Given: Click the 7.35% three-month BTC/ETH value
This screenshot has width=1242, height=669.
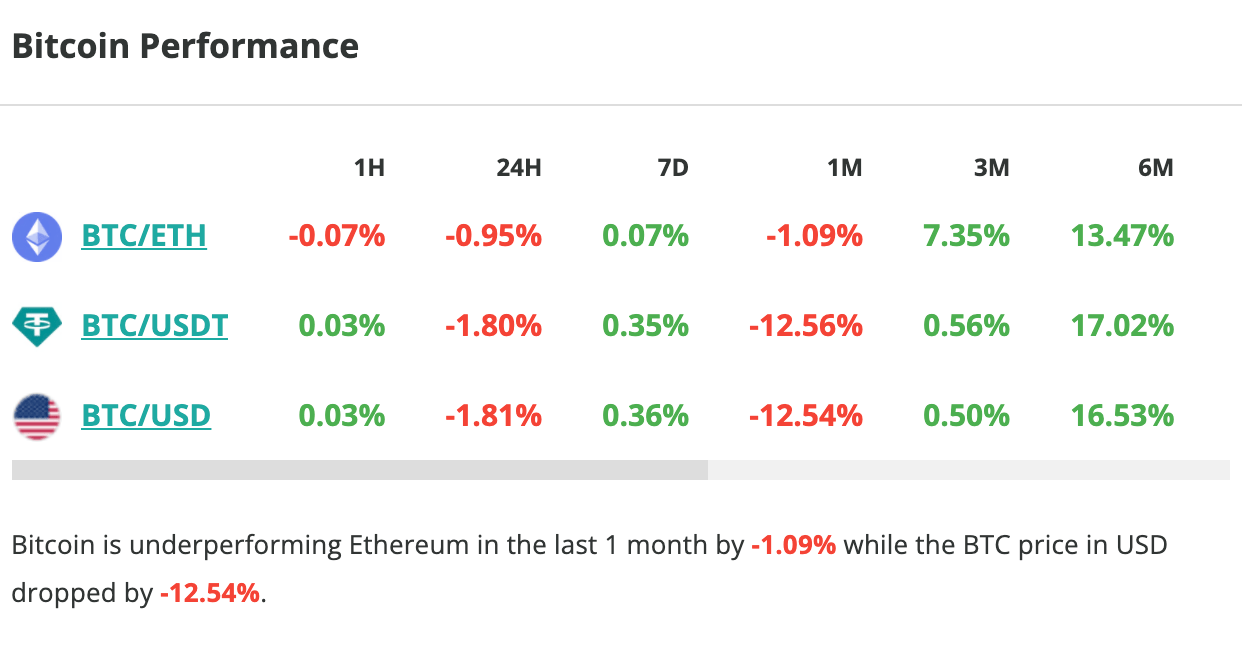Looking at the screenshot, I should (x=966, y=236).
